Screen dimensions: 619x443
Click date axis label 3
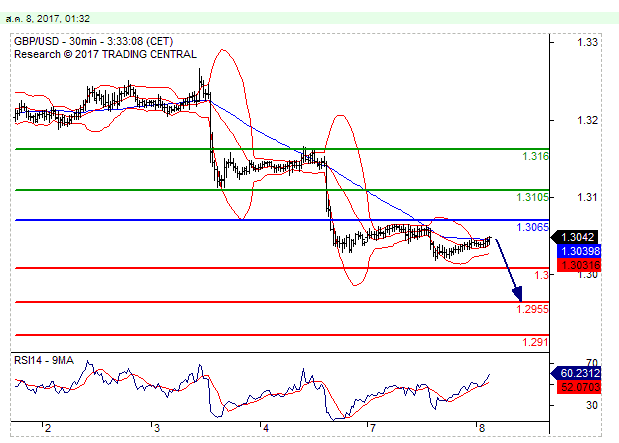(157, 428)
